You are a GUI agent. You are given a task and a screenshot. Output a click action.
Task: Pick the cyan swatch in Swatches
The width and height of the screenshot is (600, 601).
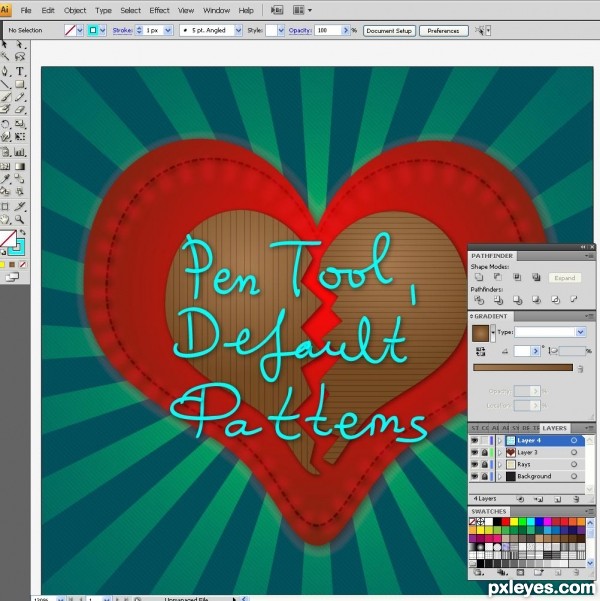pyautogui.click(x=531, y=522)
